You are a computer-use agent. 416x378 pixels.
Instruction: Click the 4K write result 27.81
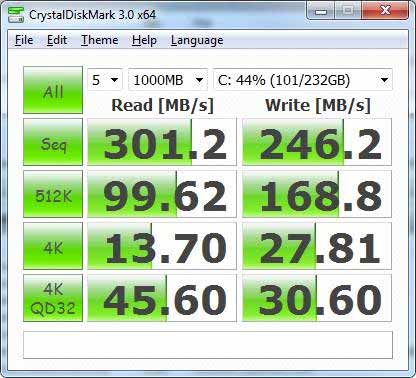(317, 246)
